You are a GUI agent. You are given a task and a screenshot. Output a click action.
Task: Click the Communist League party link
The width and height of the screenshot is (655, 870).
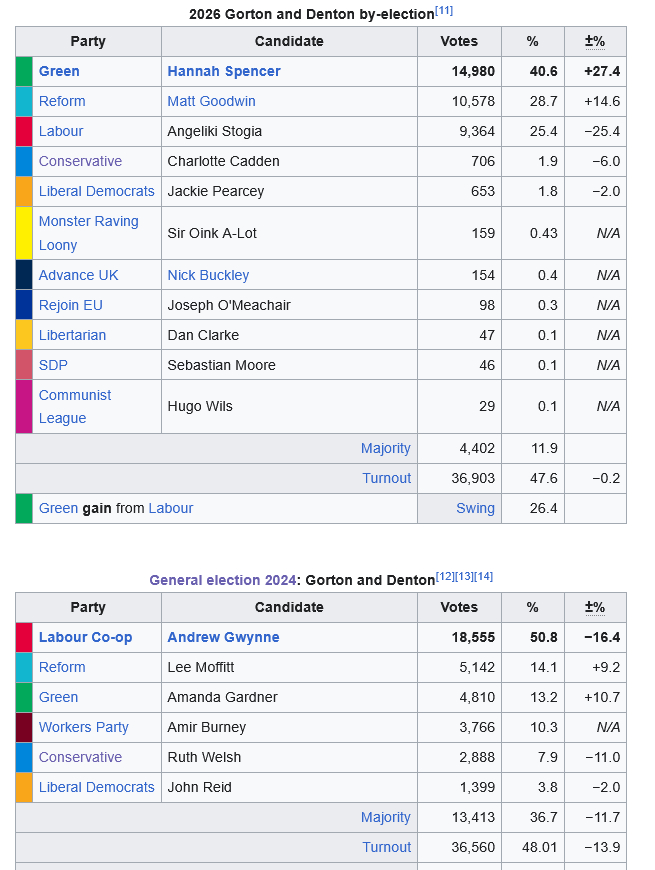[75, 396]
